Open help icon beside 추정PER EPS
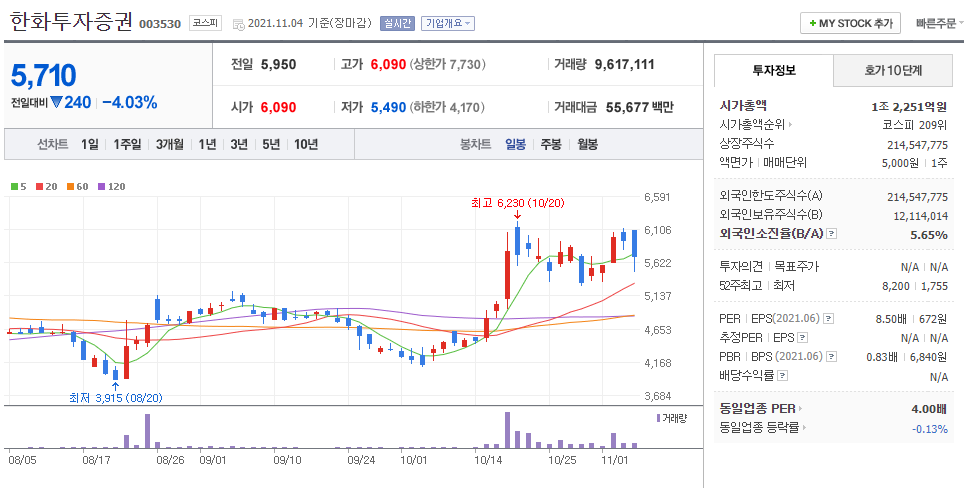 (x=803, y=338)
